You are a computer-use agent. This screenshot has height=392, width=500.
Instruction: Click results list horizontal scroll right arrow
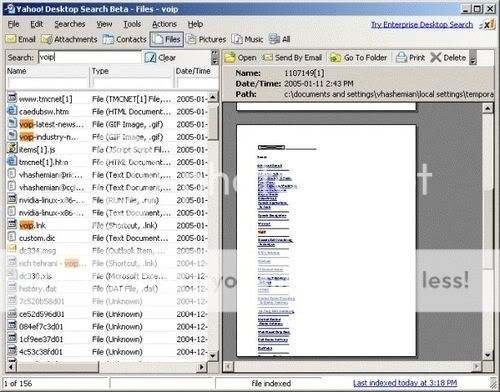click(202, 367)
